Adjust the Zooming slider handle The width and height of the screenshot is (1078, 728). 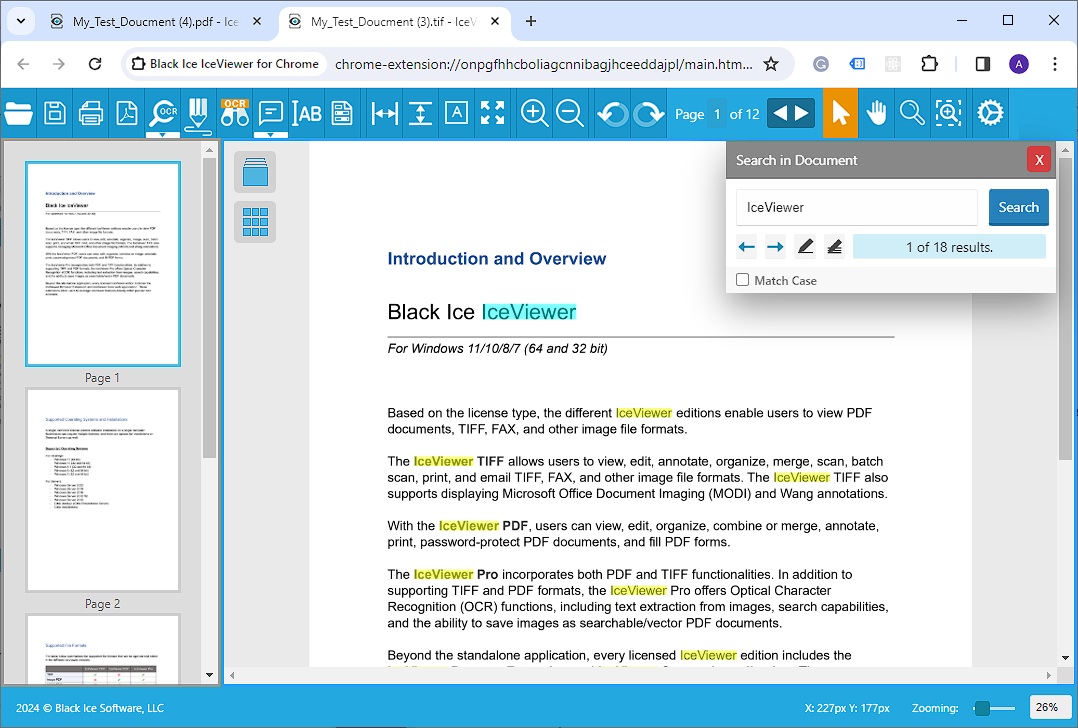982,708
